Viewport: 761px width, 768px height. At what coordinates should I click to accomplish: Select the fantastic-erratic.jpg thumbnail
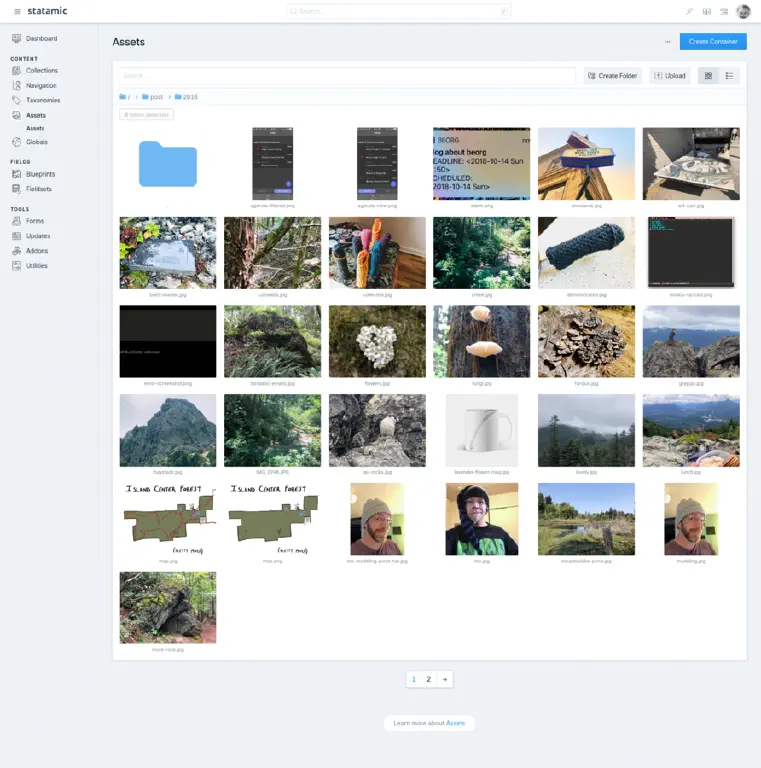(x=273, y=341)
